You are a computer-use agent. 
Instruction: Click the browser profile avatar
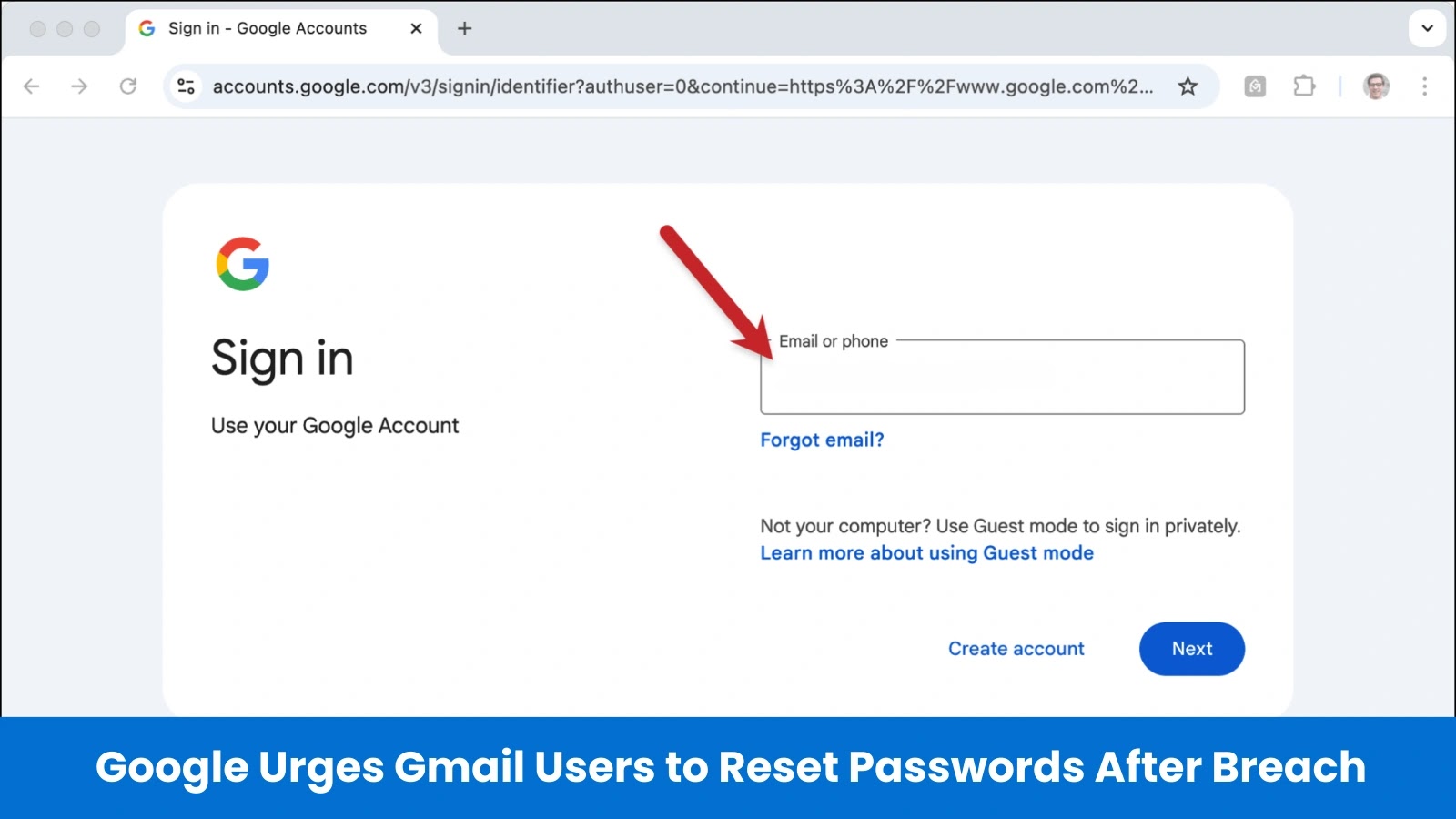(x=1375, y=86)
